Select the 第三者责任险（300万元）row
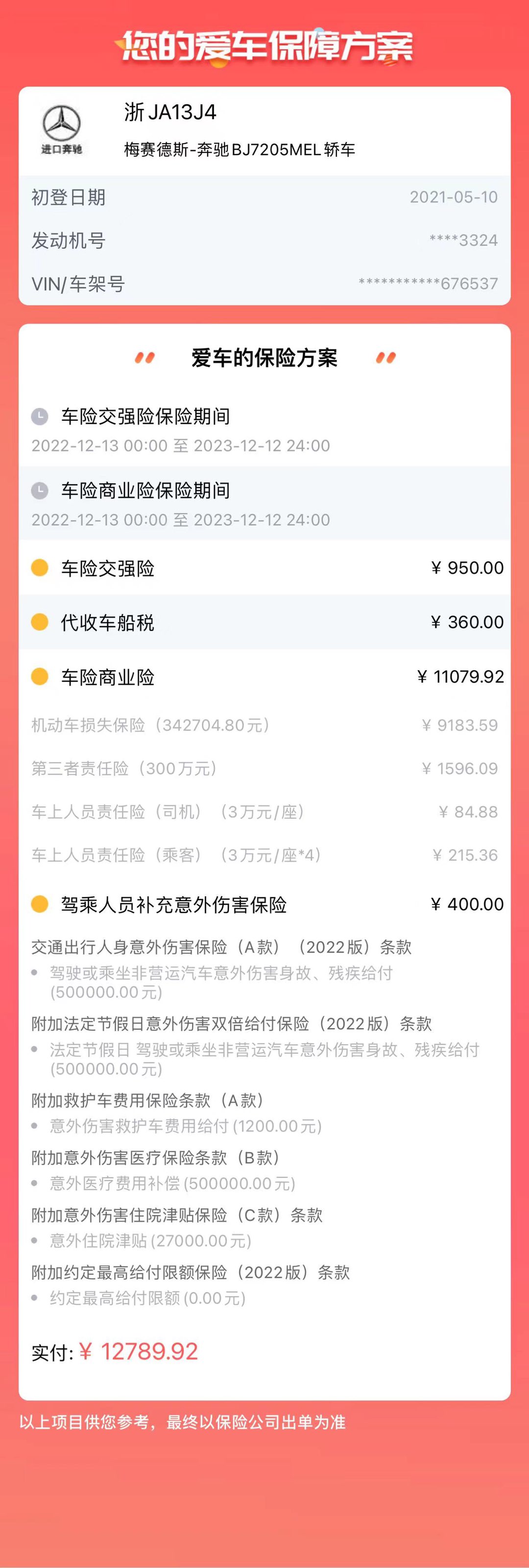529x1568 pixels. point(264,768)
